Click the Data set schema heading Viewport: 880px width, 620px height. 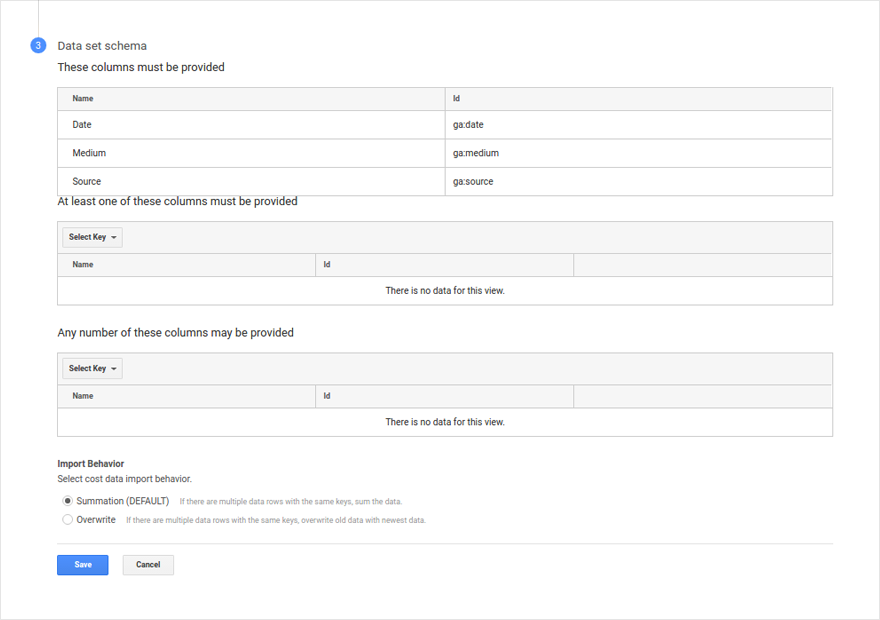pyautogui.click(x=102, y=46)
